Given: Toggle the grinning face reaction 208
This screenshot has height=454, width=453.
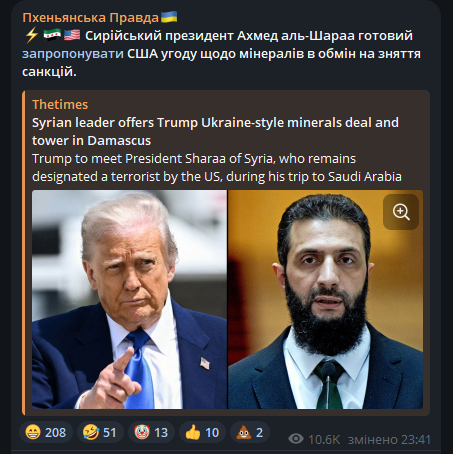Looking at the screenshot, I should (x=46, y=432).
